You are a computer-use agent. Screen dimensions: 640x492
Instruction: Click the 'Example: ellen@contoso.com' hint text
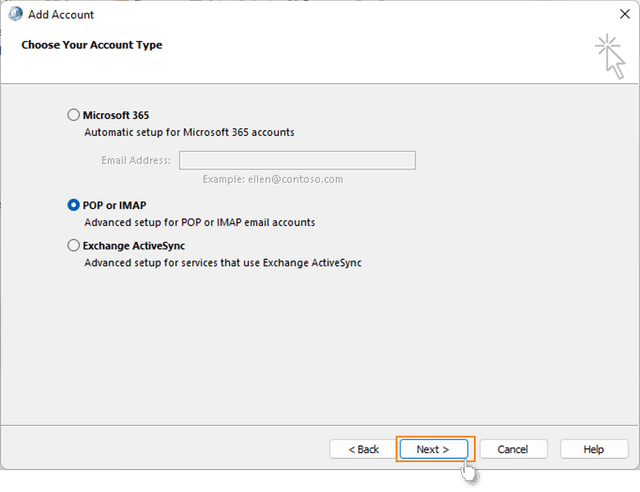click(273, 179)
